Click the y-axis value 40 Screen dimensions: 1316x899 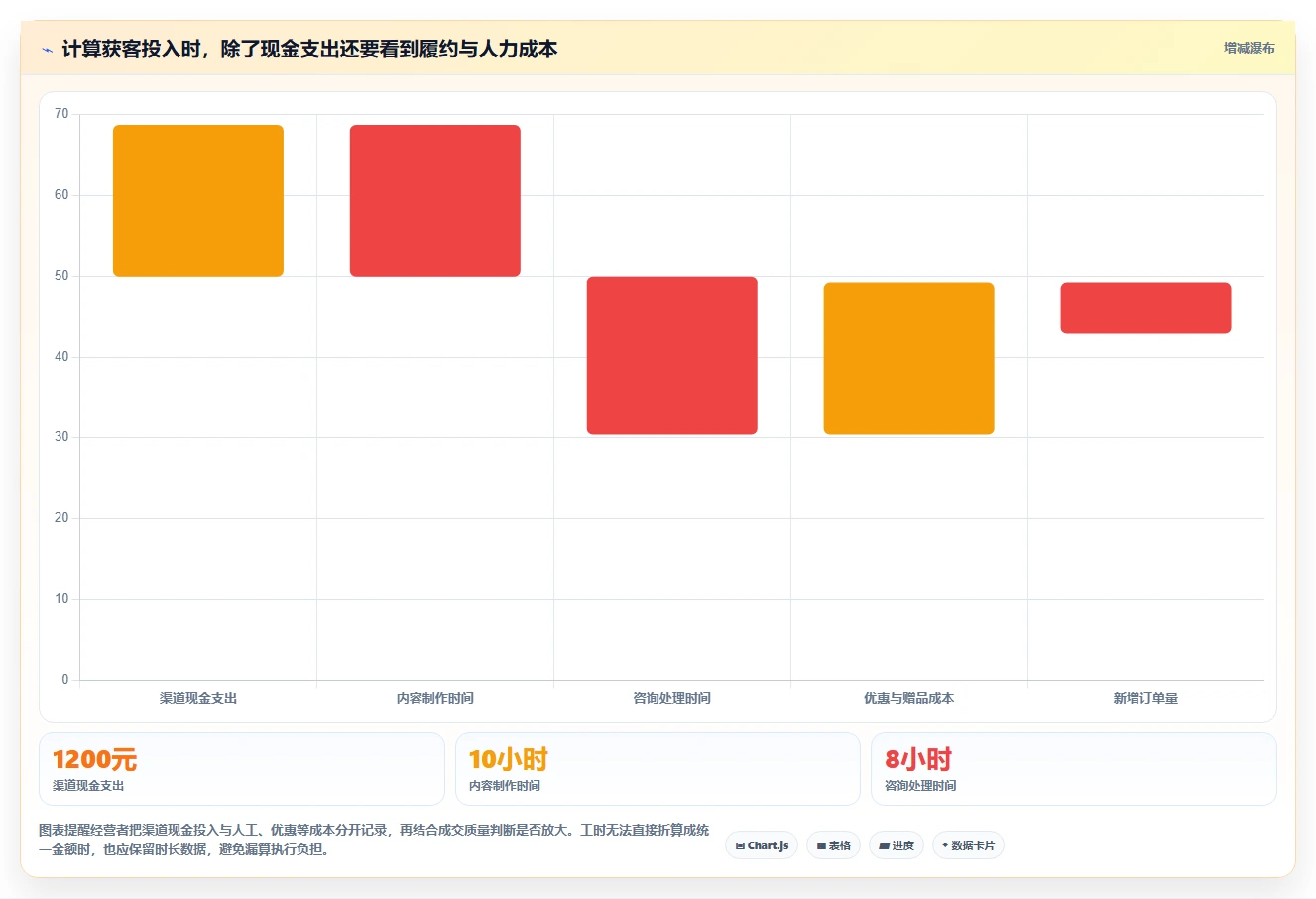point(61,357)
